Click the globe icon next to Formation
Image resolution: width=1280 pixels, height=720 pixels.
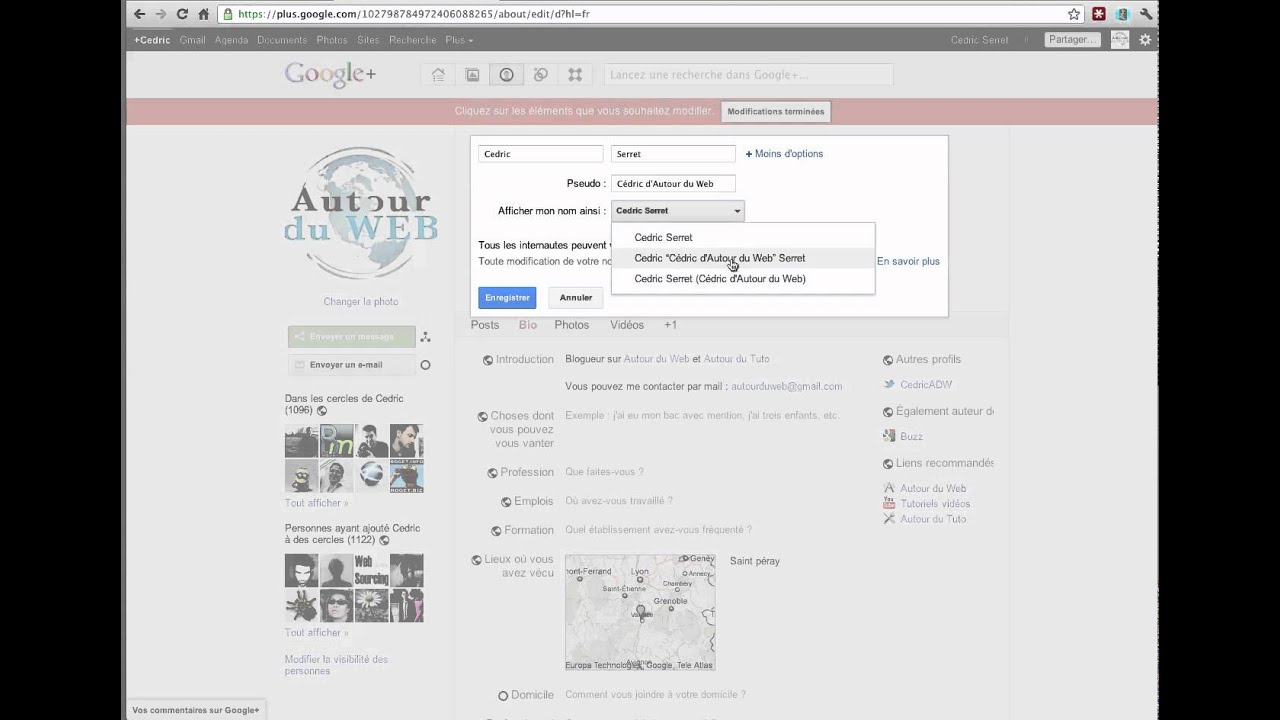[497, 531]
